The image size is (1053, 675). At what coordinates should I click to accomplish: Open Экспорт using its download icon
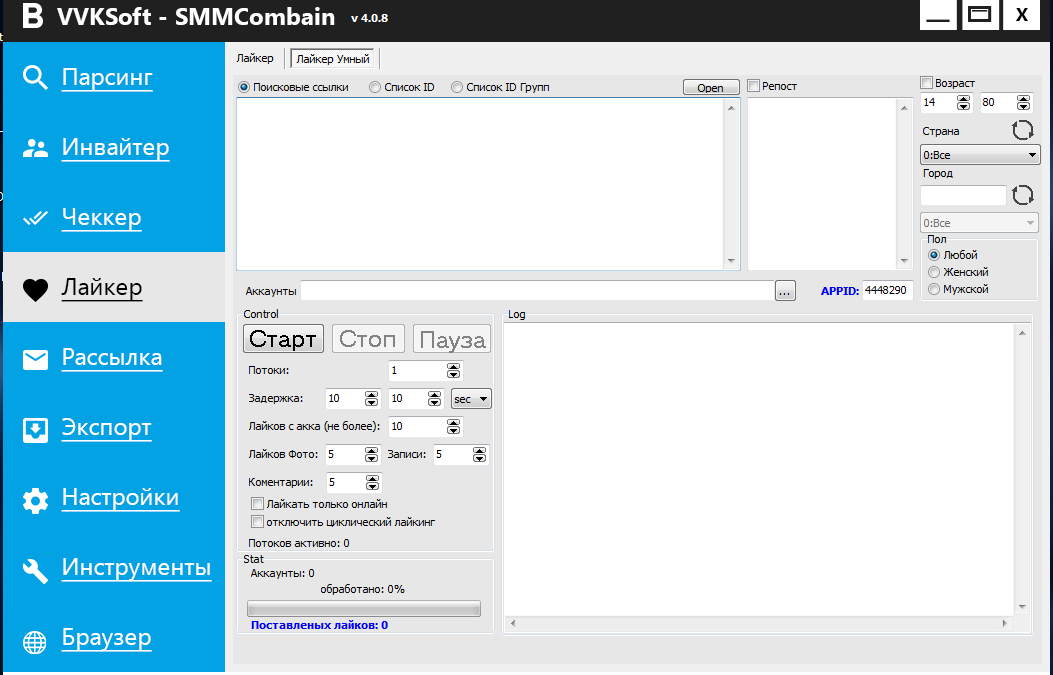(x=36, y=429)
